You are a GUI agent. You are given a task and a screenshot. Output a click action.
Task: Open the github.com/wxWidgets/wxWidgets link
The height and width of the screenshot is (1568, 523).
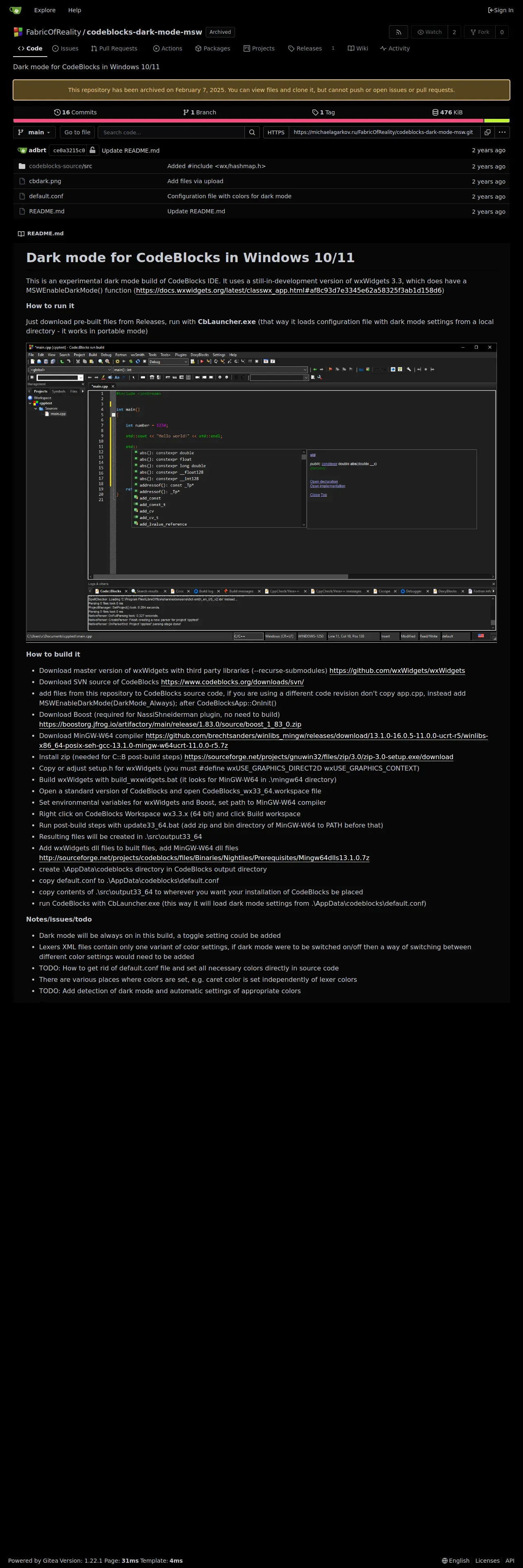coord(397,671)
